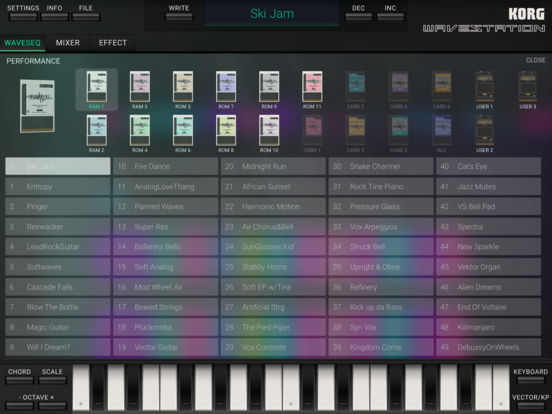
Task: Select the CARD 4 icon
Action: tap(399, 87)
